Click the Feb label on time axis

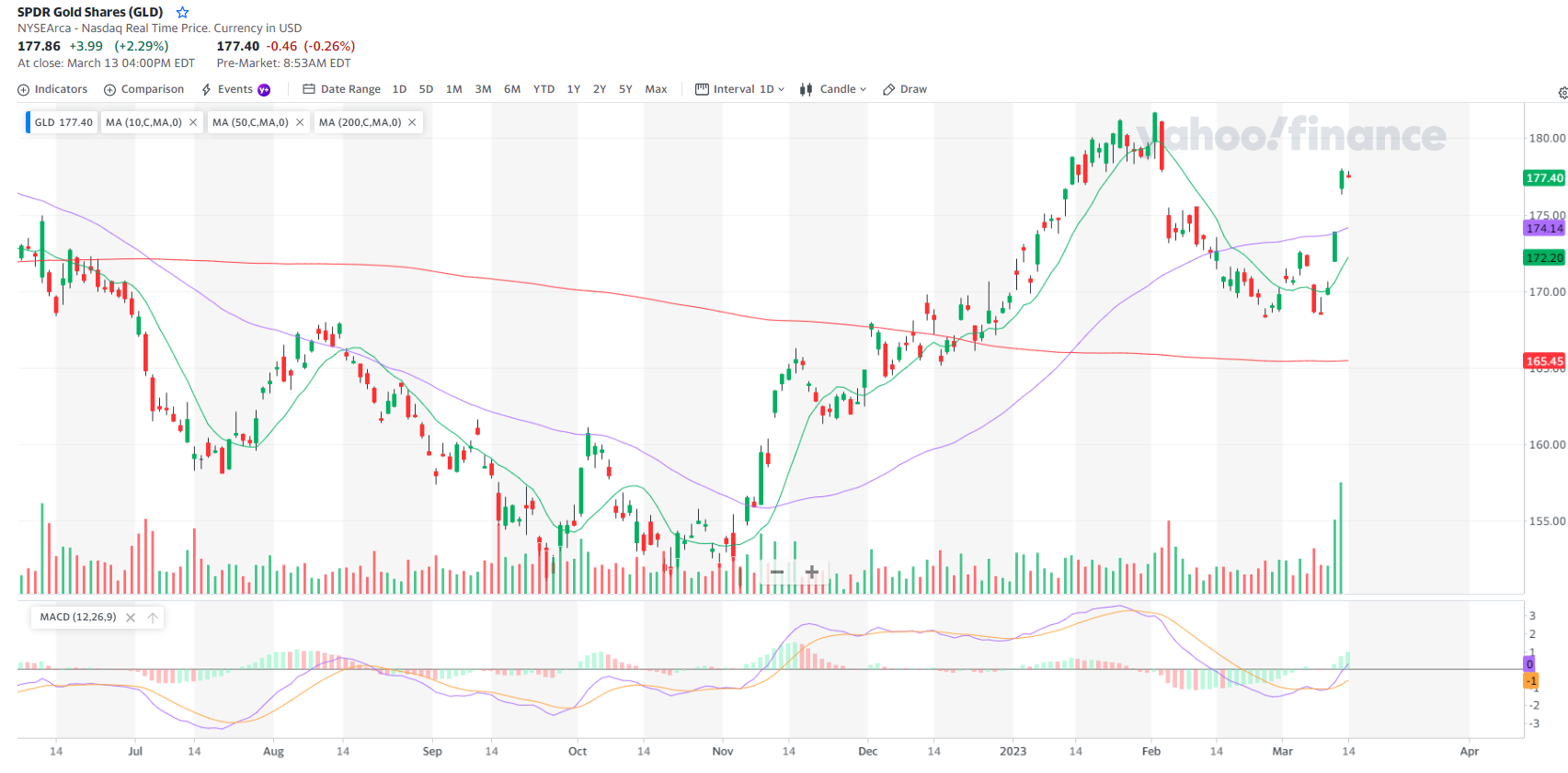tap(1151, 751)
